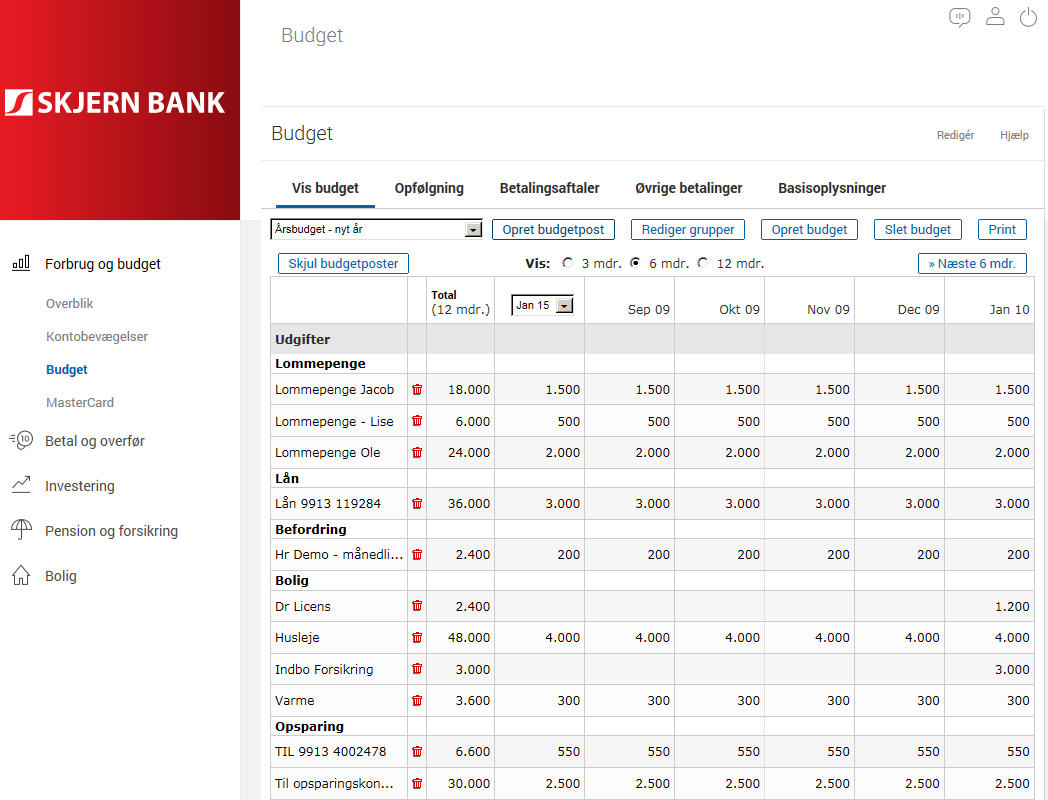
Task: Open Kontobevægelser in the sidebar
Action: click(x=97, y=336)
